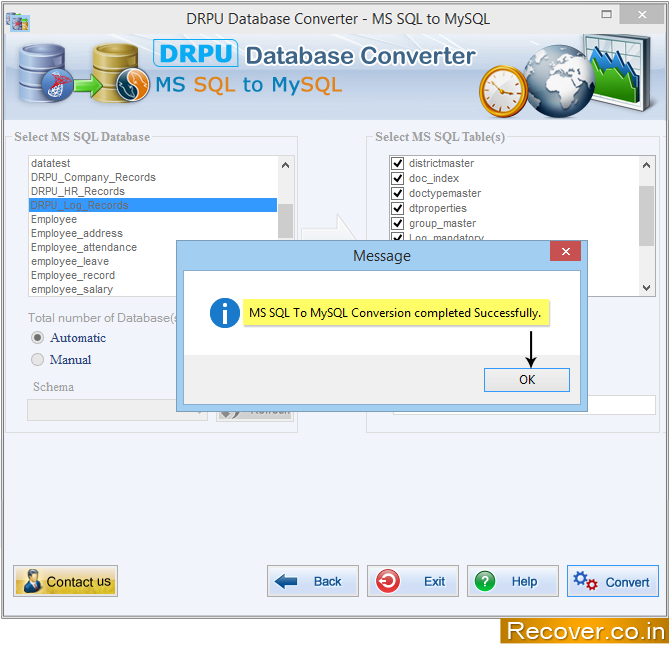Image resolution: width=670 pixels, height=647 pixels.
Task: Select employee_leave database entry
Action: (103, 261)
